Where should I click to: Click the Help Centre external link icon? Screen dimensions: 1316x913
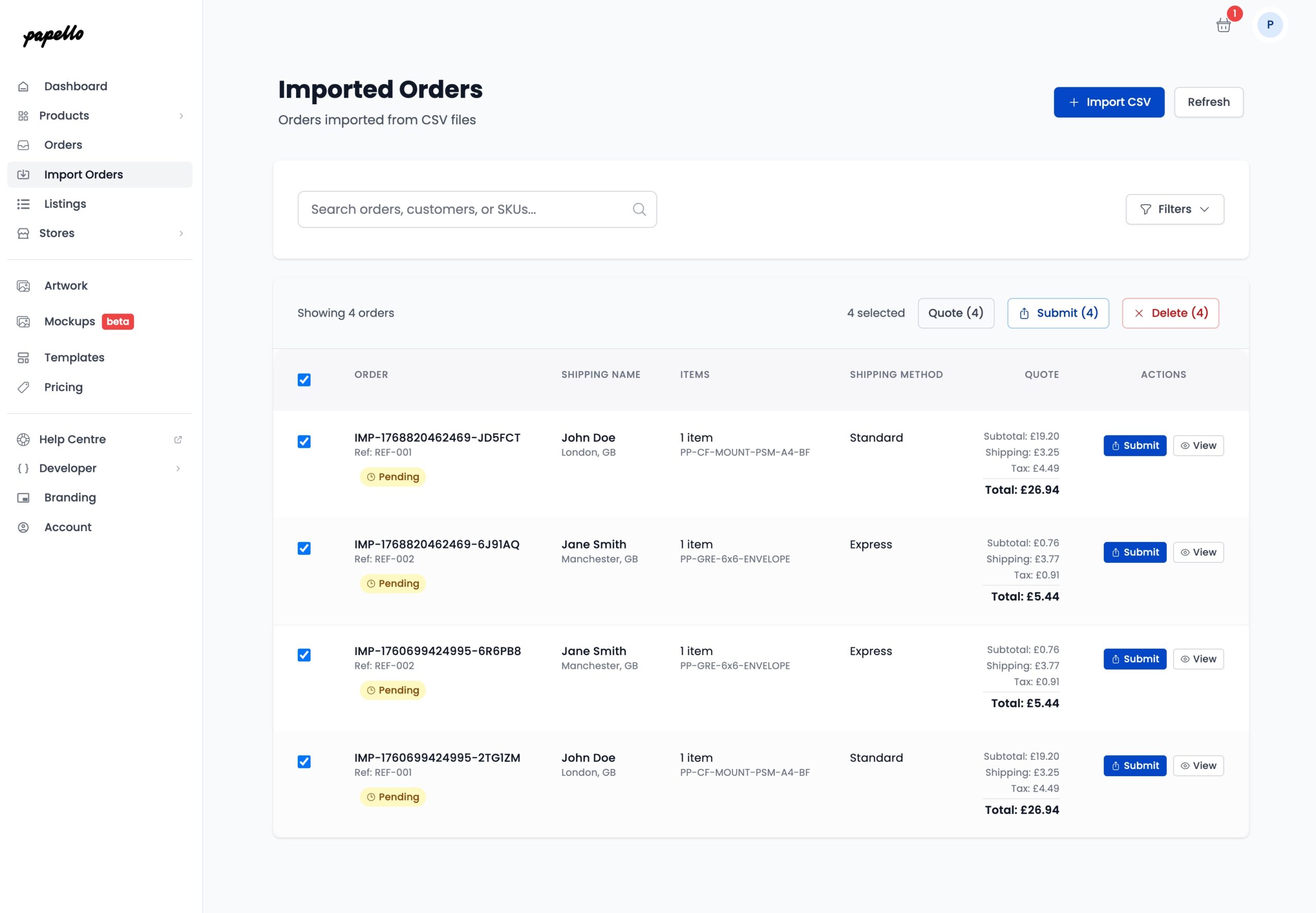click(x=178, y=440)
